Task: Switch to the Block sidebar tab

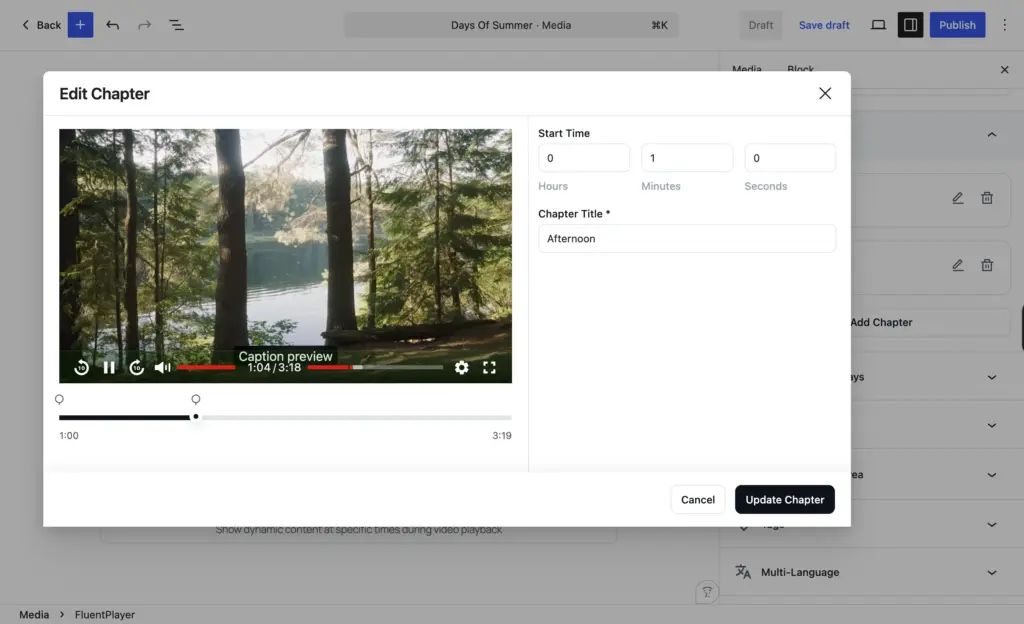Action: coord(800,68)
